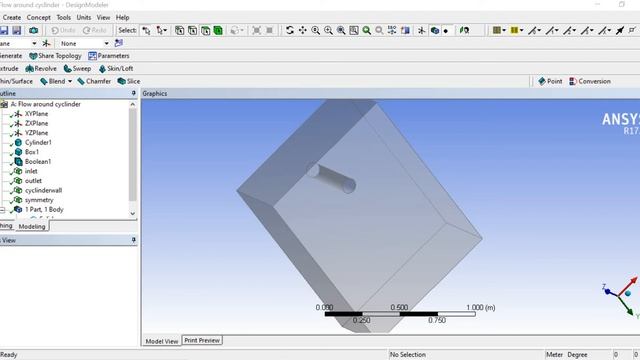Select Cylinder1 in the outline tree
Screen dimensions: 640x360
pos(38,142)
